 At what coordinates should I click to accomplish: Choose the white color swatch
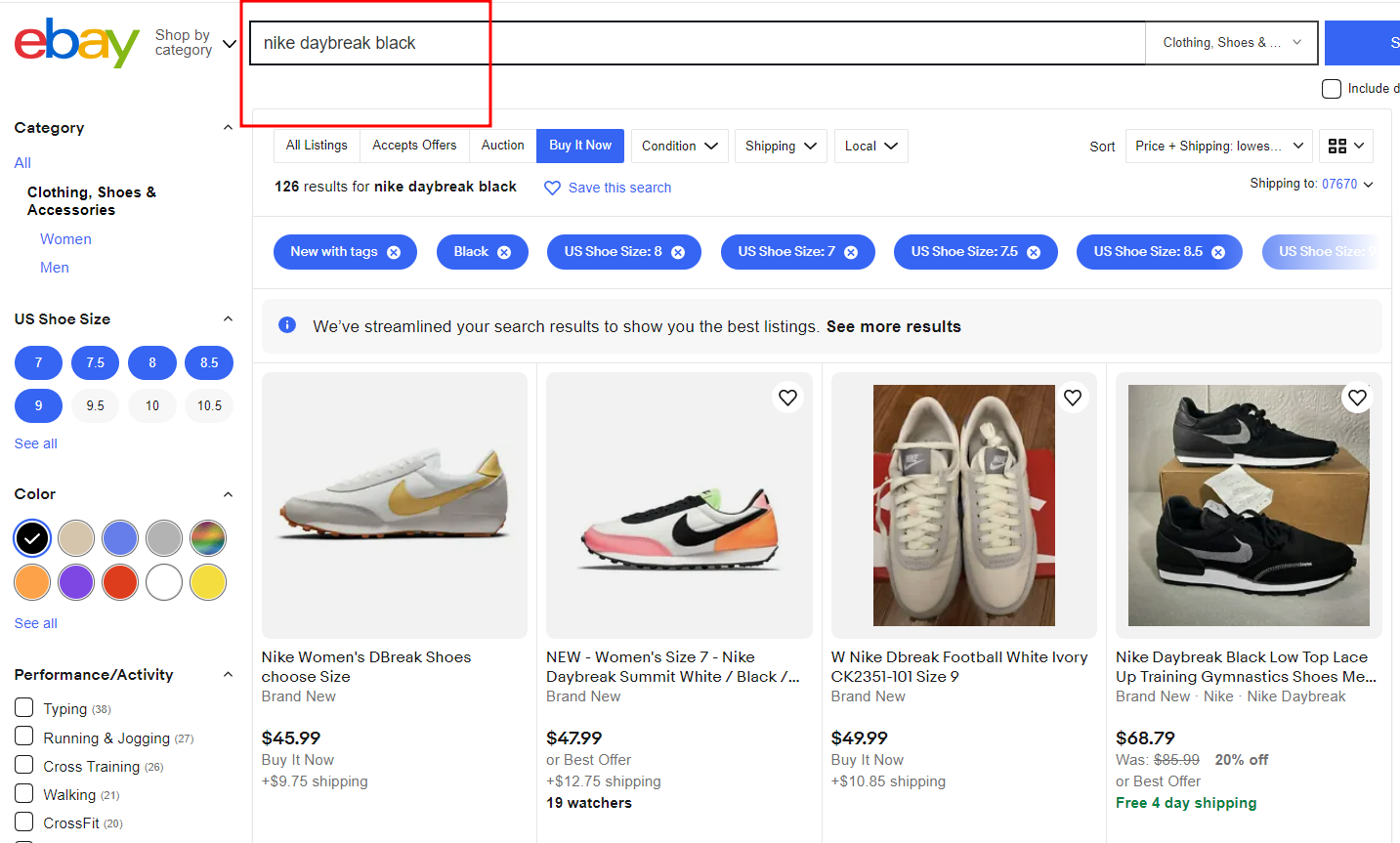[164, 582]
